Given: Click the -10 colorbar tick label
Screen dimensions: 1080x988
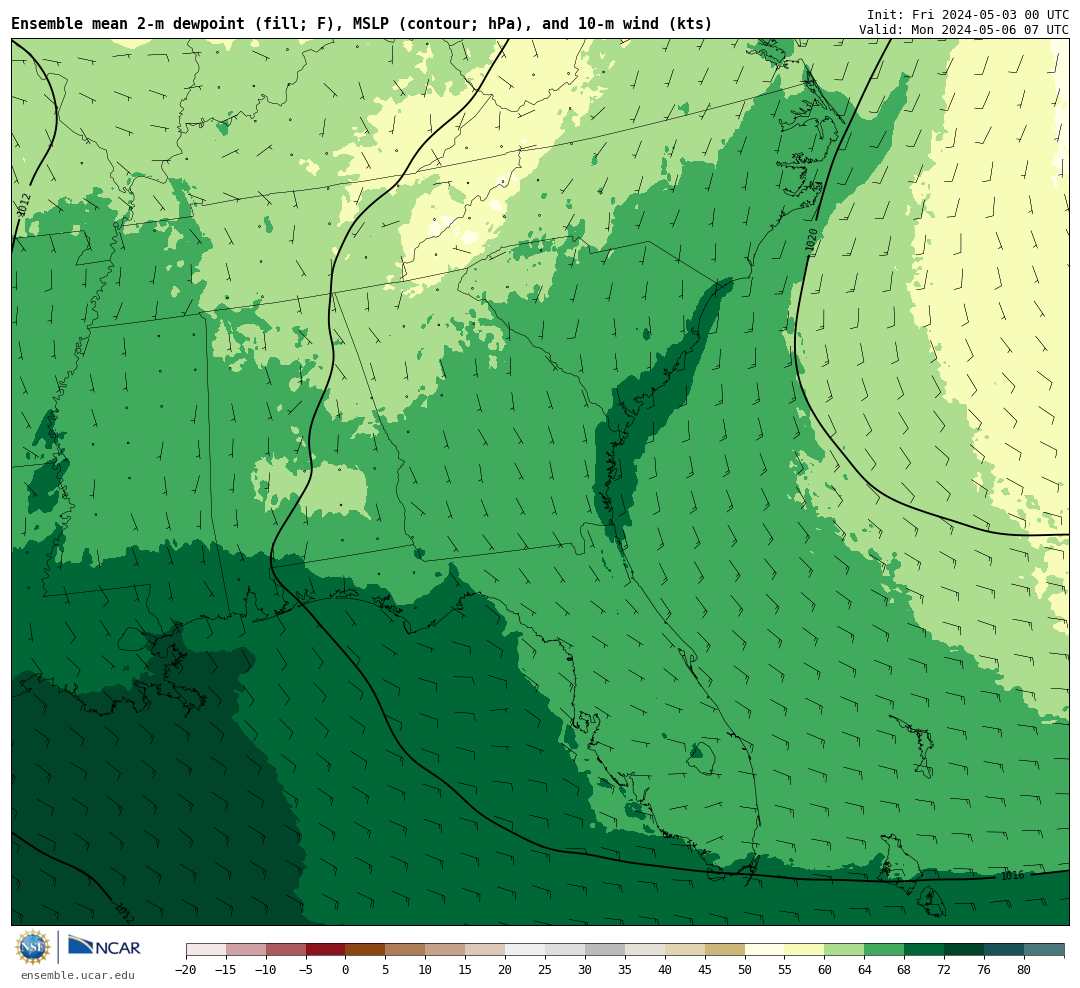Looking at the screenshot, I should 266,970.
